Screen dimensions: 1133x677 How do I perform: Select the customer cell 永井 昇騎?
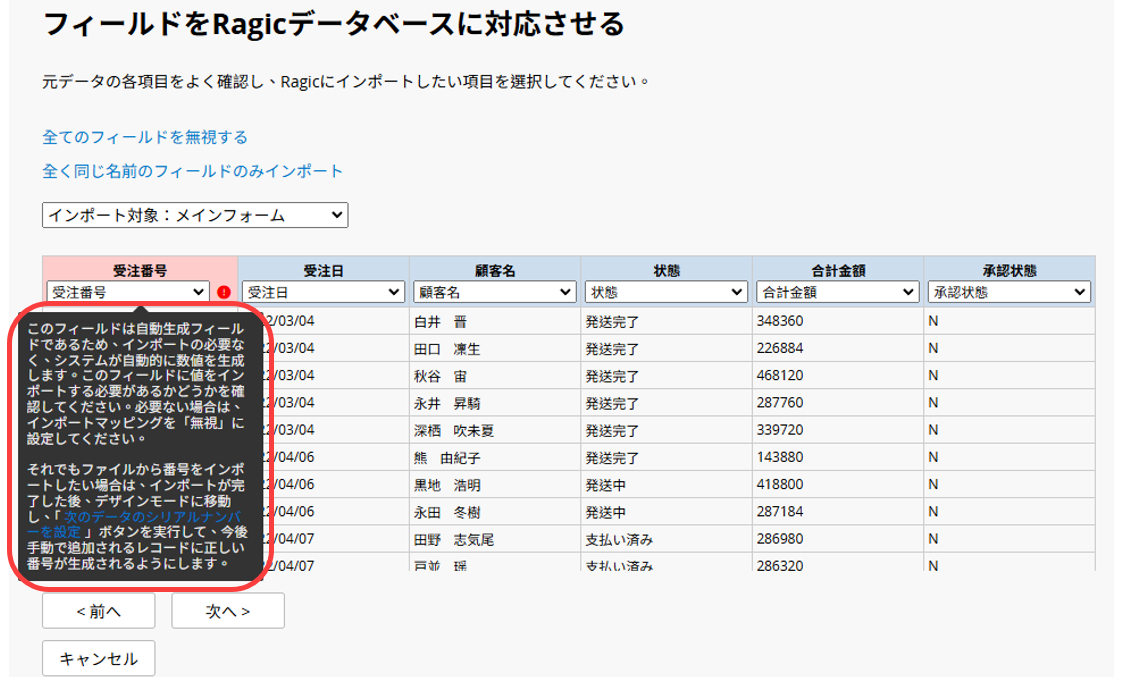495,403
